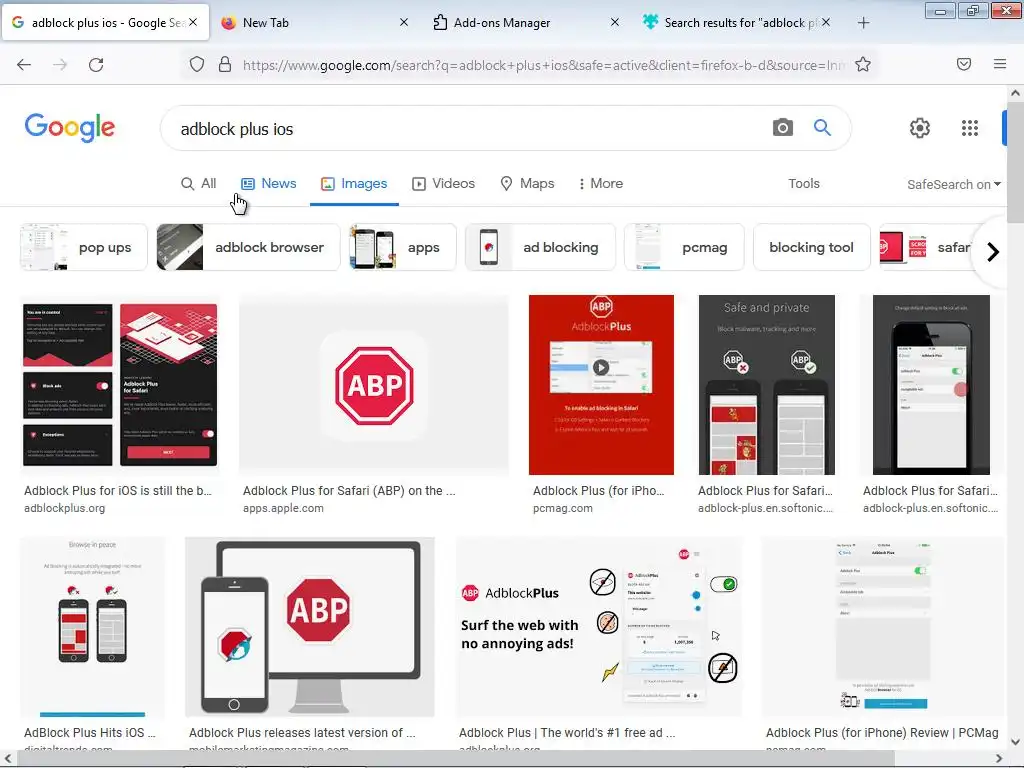Go back to the previous page
Image resolution: width=1024 pixels, height=768 pixels.
tap(24, 65)
